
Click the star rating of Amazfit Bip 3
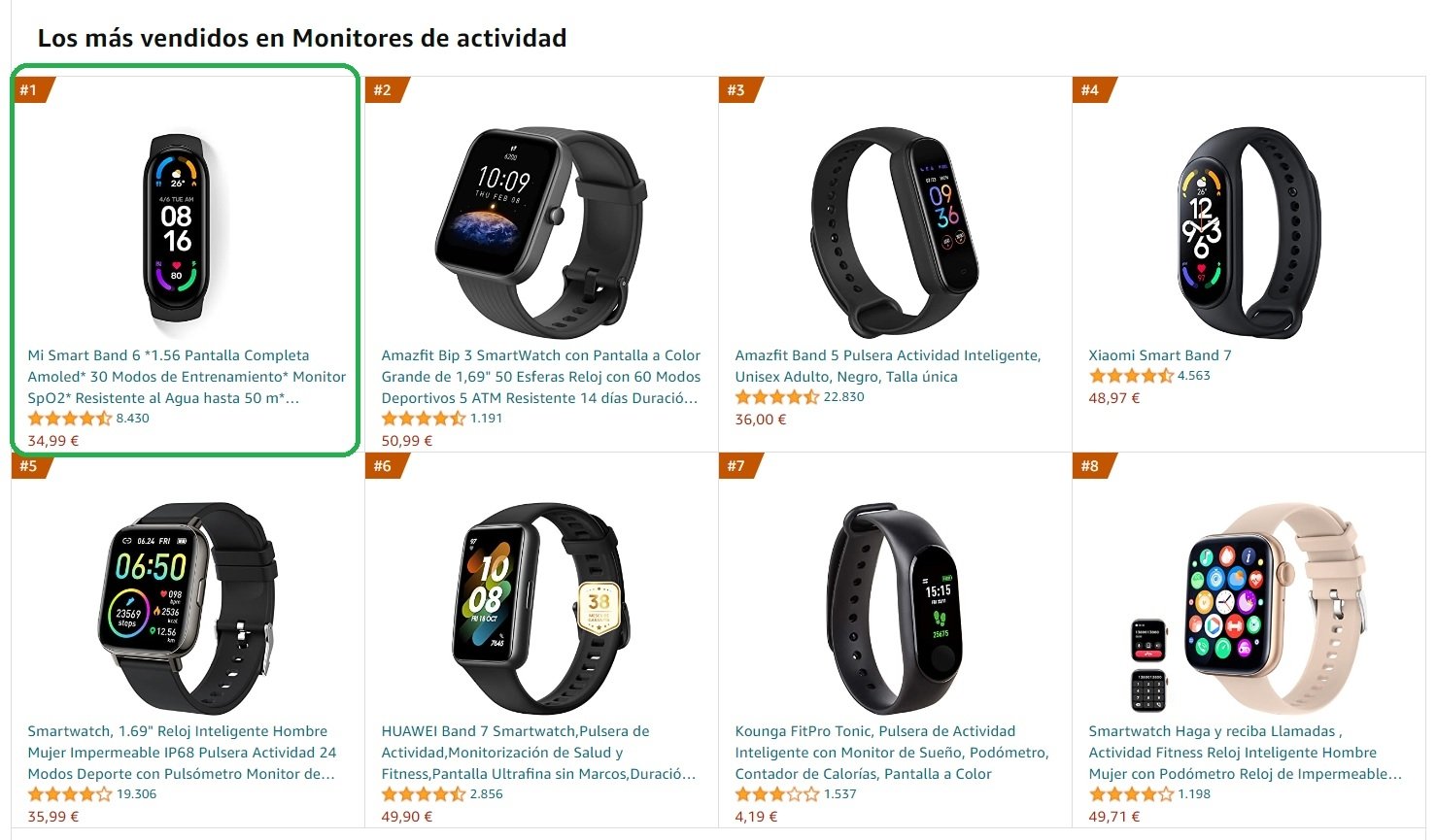coord(424,419)
